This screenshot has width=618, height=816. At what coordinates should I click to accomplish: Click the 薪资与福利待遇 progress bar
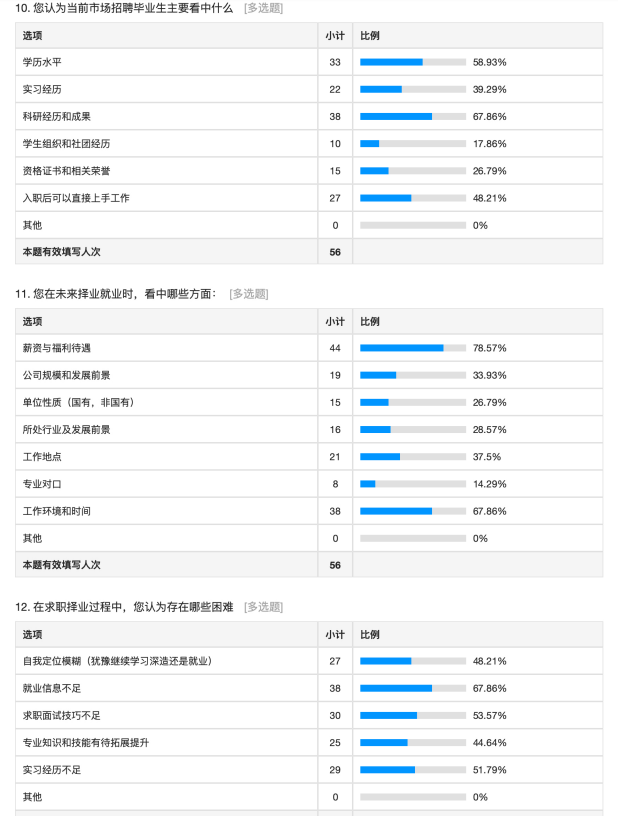413,348
